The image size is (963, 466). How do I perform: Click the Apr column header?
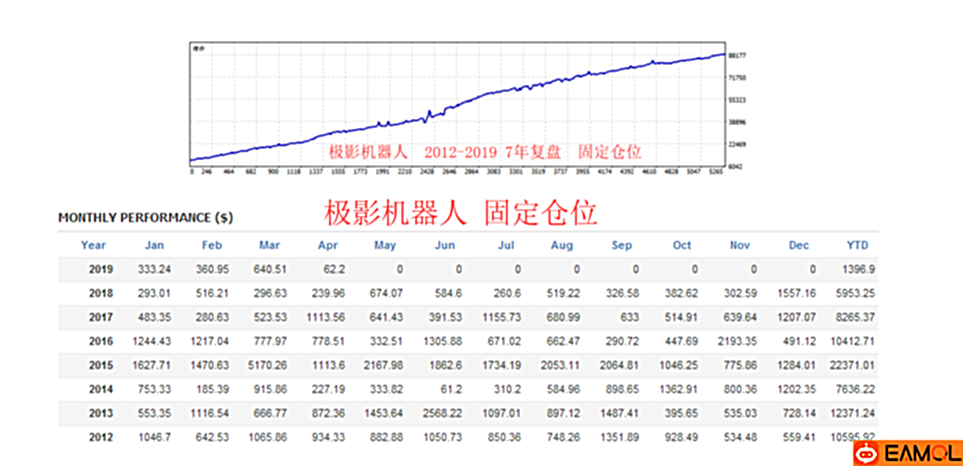(x=328, y=246)
